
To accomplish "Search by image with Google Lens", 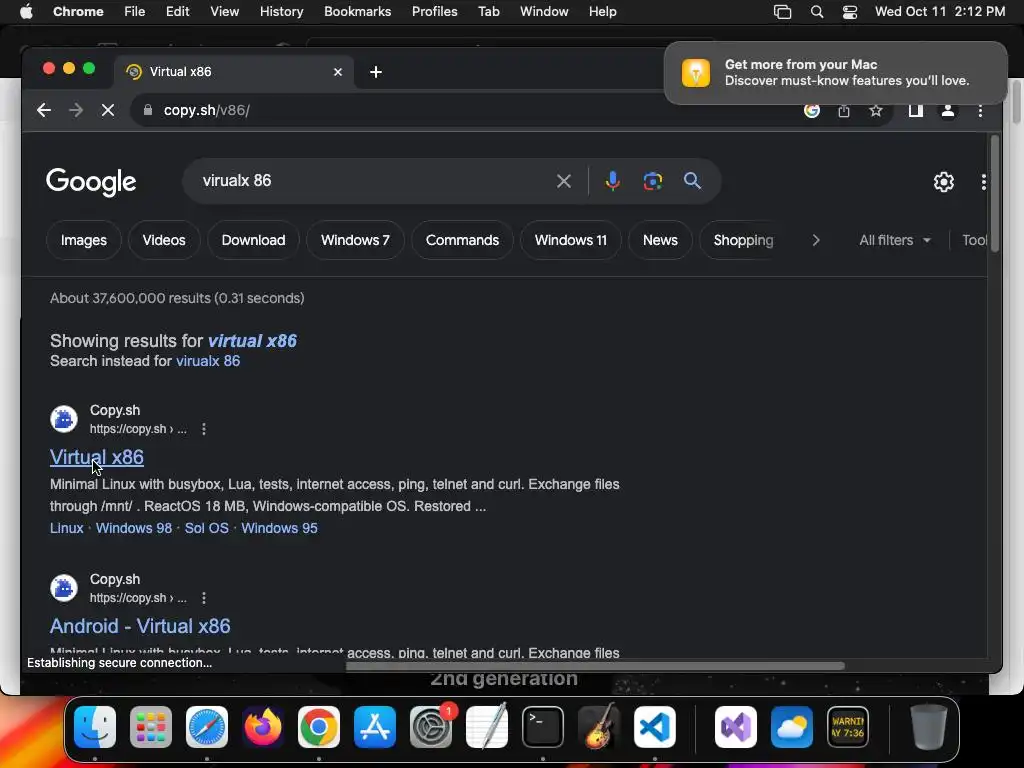I will (x=652, y=181).
